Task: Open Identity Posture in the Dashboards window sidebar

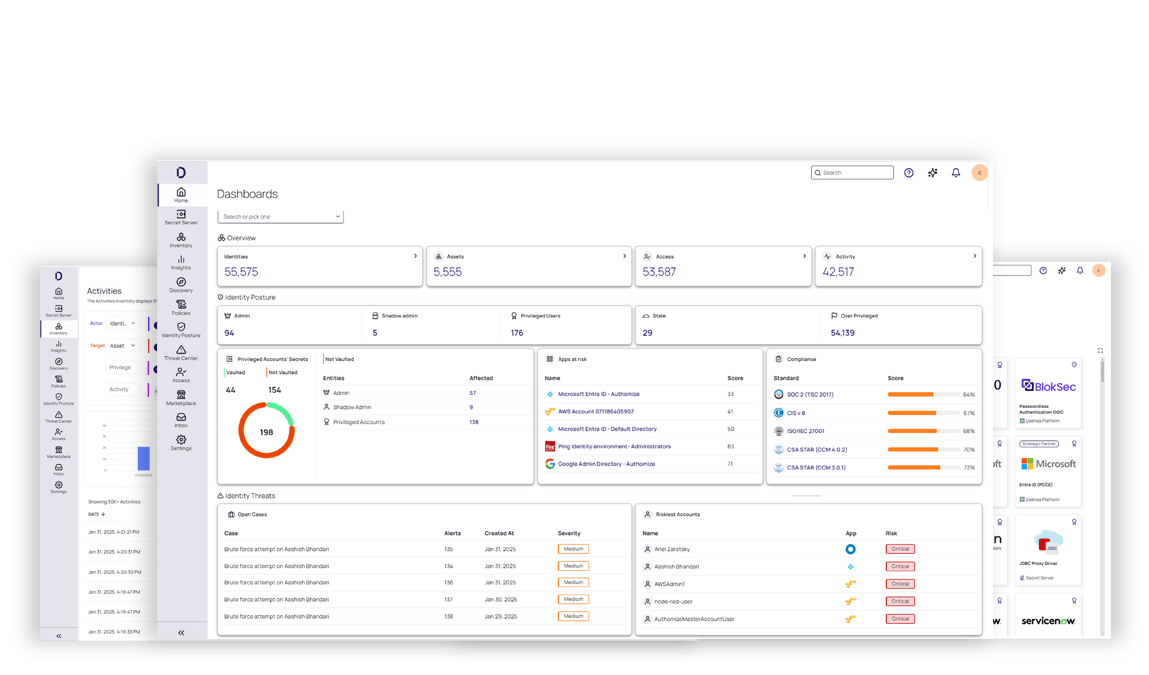Action: click(181, 330)
